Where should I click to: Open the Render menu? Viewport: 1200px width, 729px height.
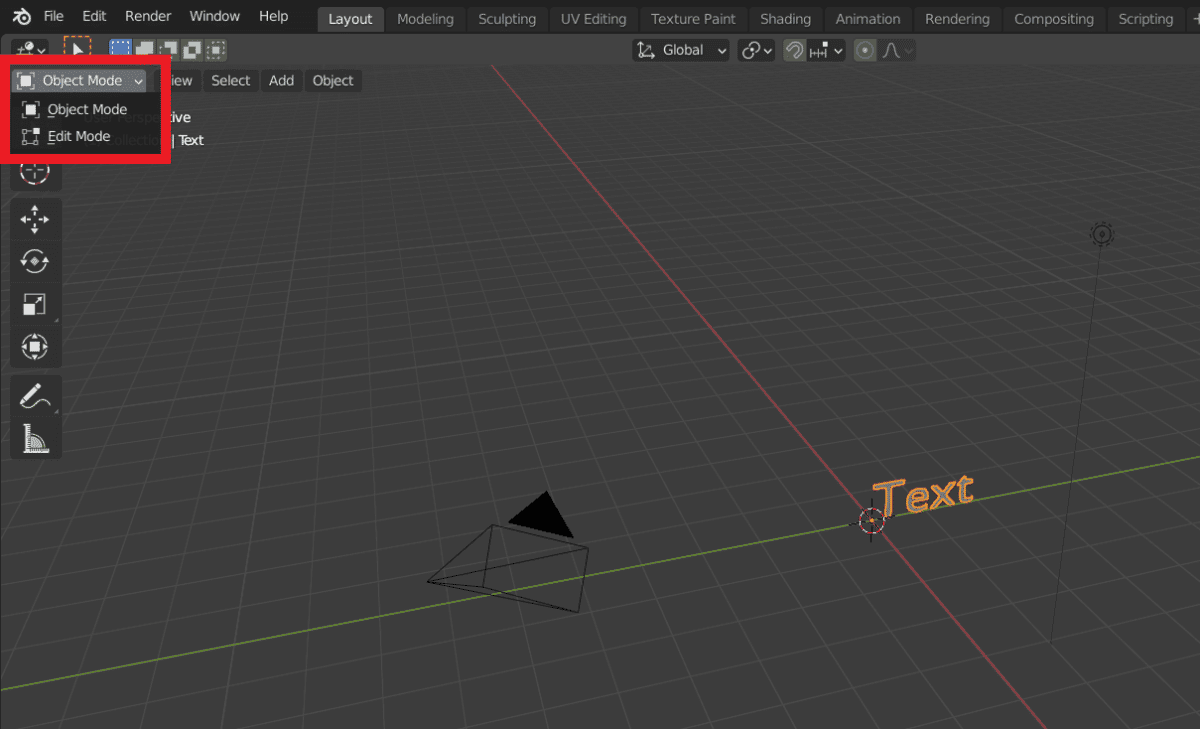pyautogui.click(x=148, y=16)
